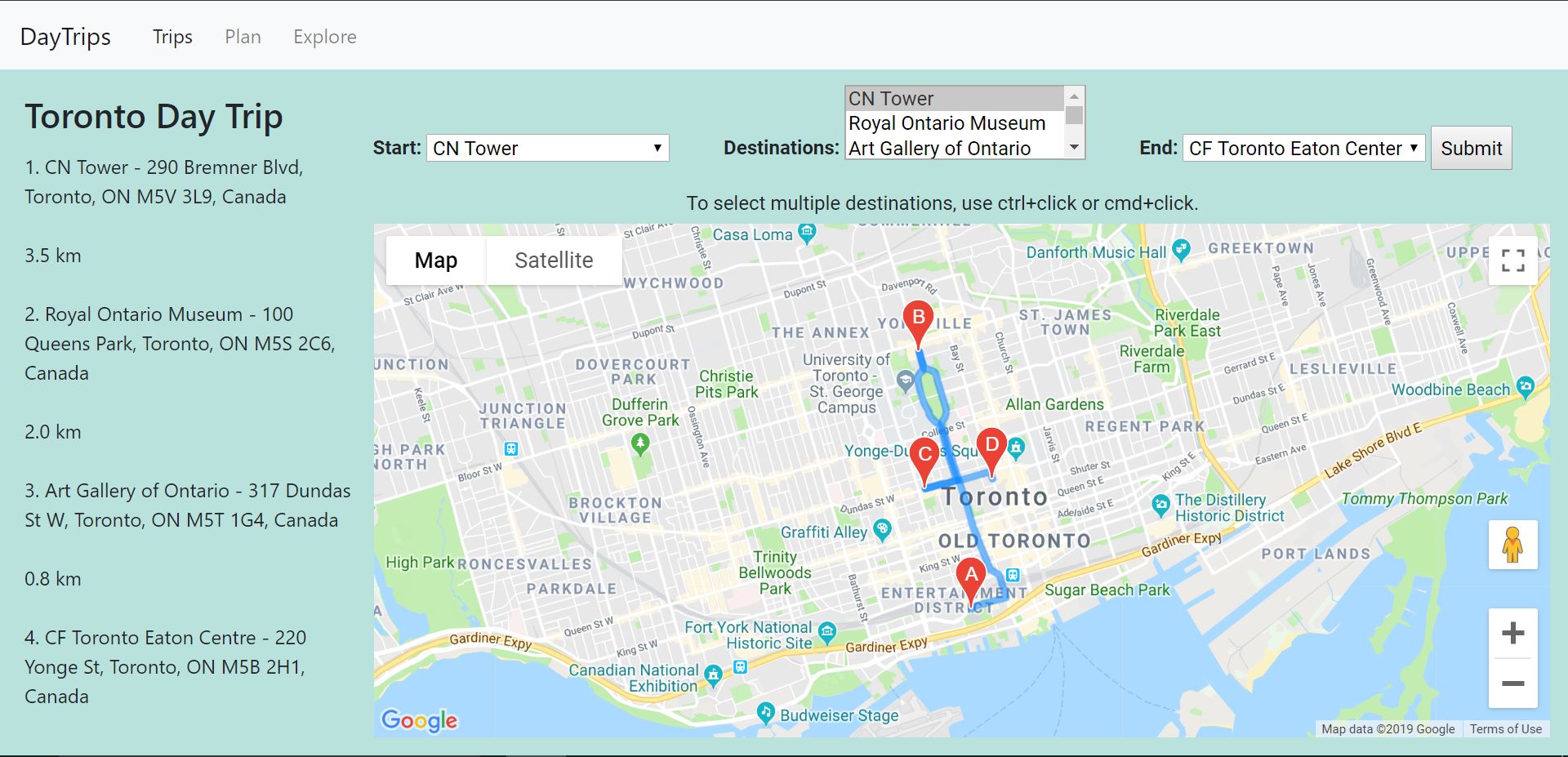Click the Budweiser Stage place icon
The height and width of the screenshot is (757, 1568).
pyautogui.click(x=765, y=713)
